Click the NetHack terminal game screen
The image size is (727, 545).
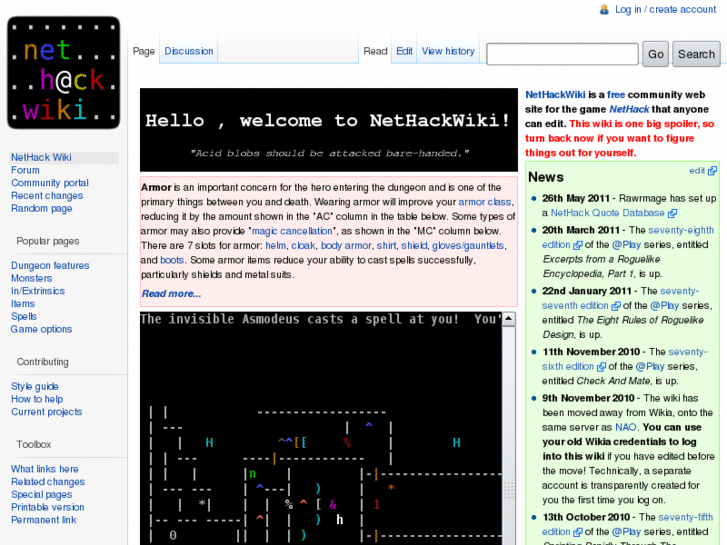[x=321, y=428]
